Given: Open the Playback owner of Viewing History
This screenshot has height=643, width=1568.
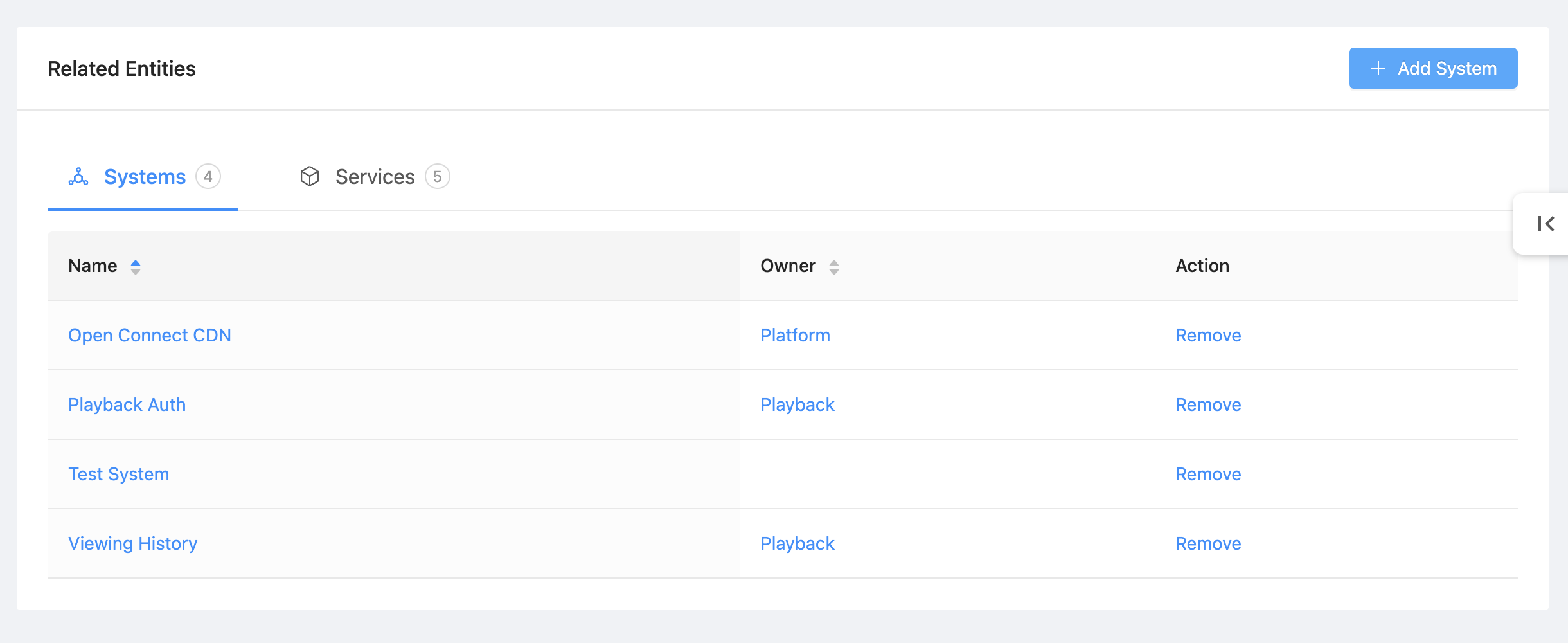Looking at the screenshot, I should 797,543.
